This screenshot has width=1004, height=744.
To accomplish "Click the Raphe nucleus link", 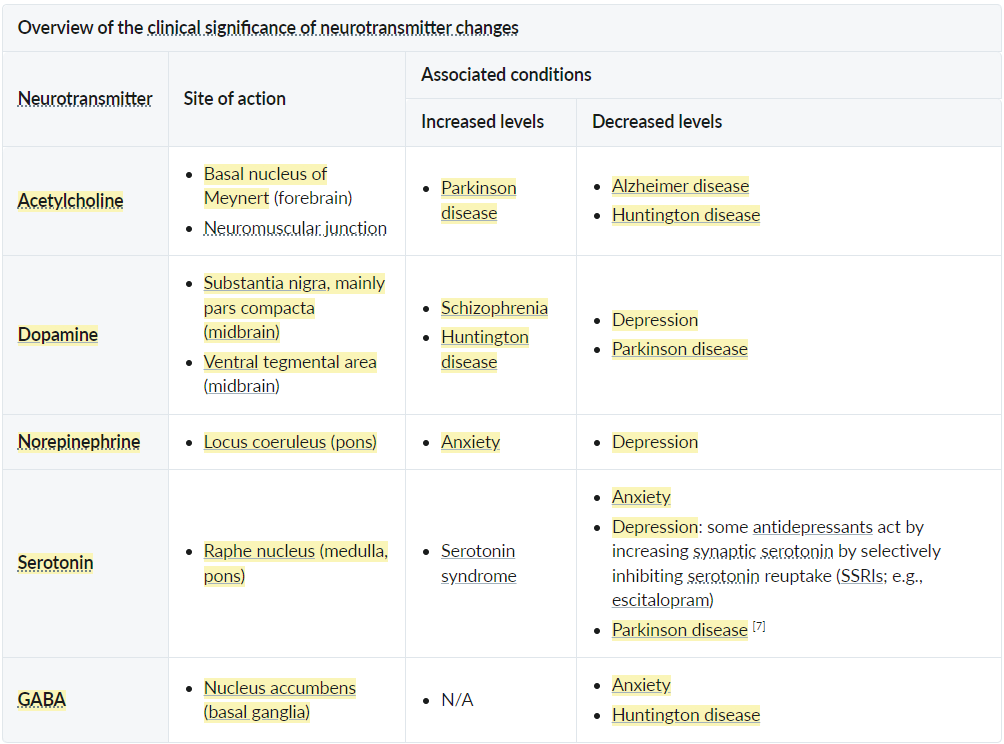I will [x=259, y=551].
